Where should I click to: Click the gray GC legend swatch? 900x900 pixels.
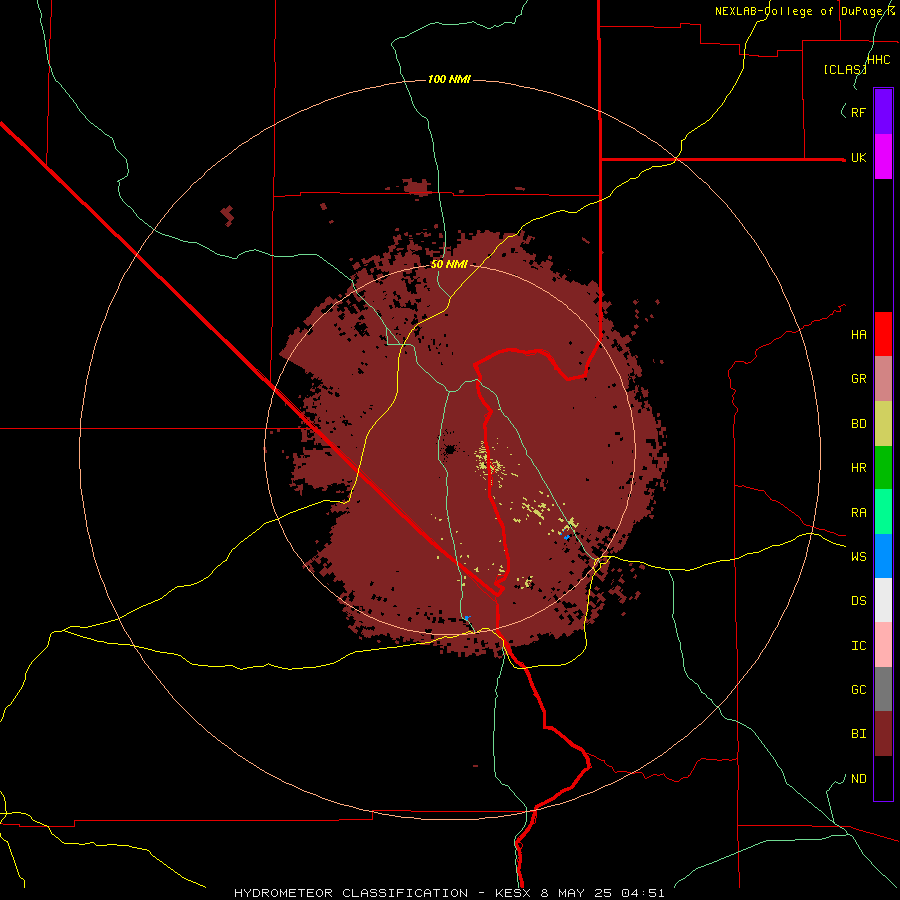883,689
